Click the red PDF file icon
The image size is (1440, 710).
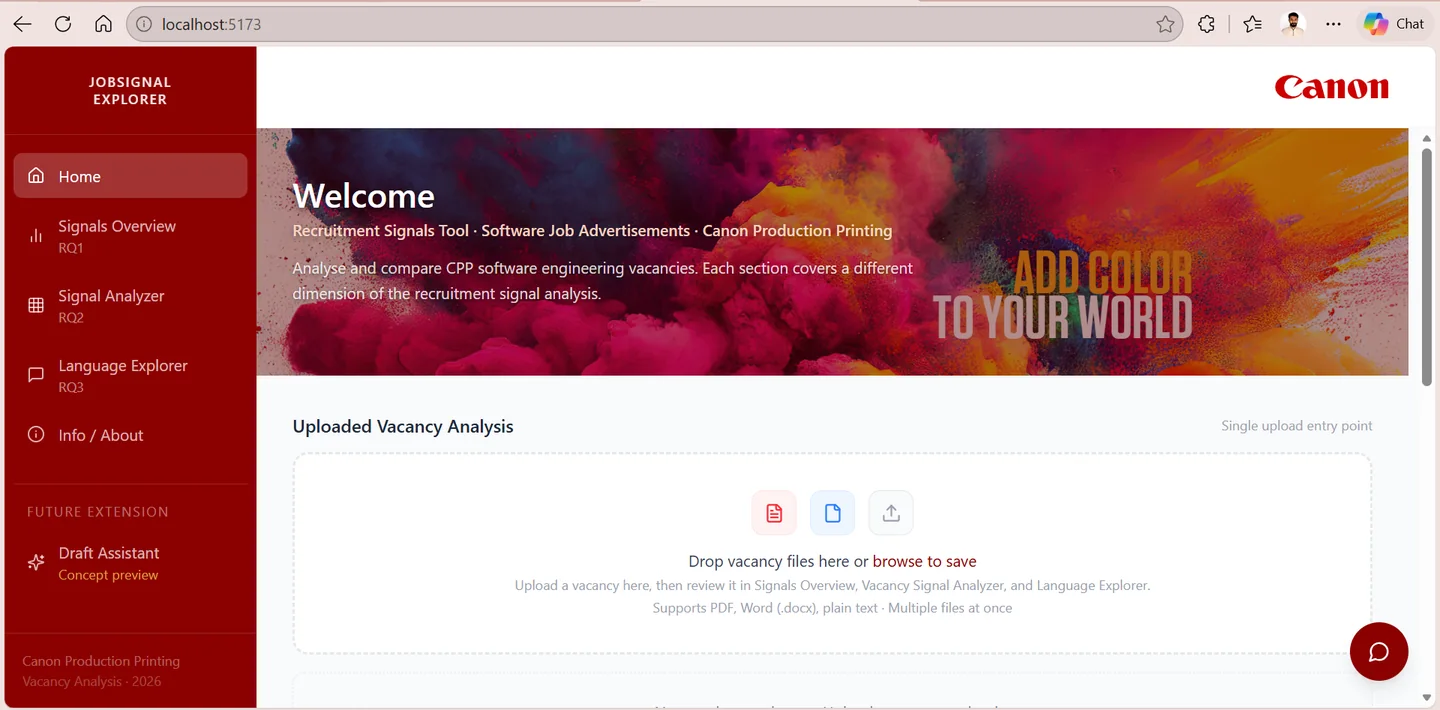[x=774, y=513]
